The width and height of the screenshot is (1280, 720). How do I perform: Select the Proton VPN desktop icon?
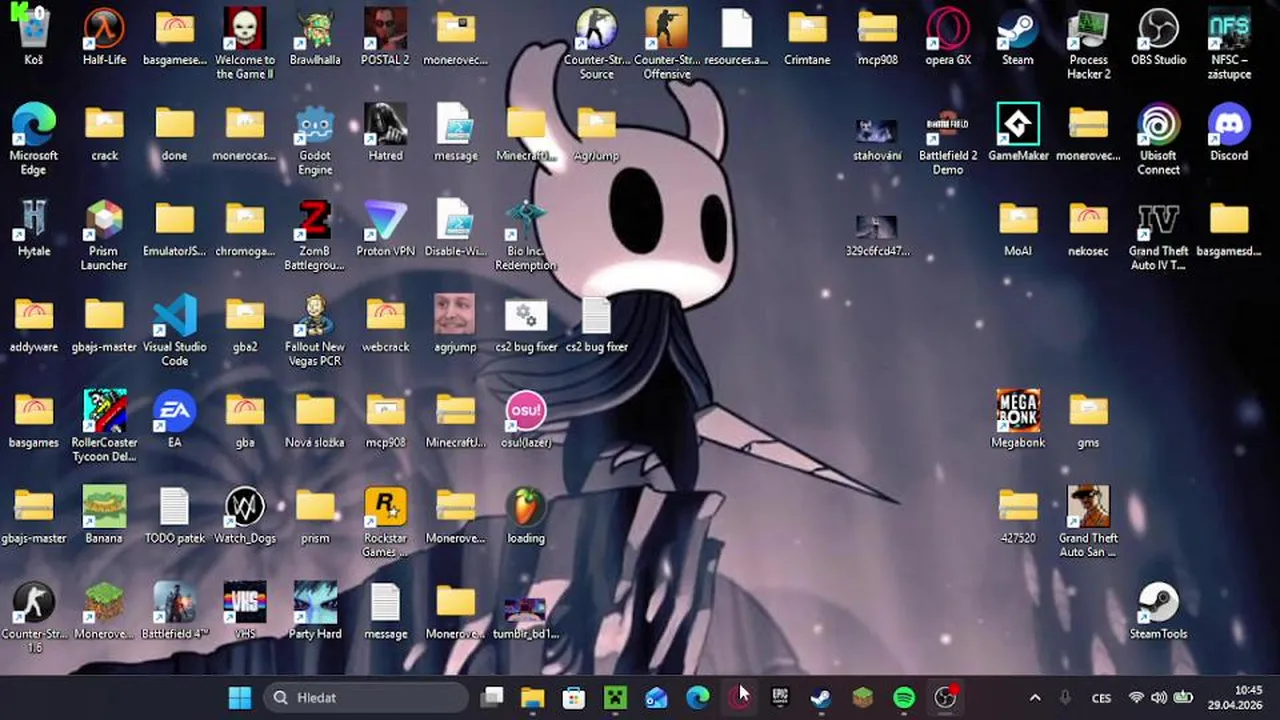point(385,228)
